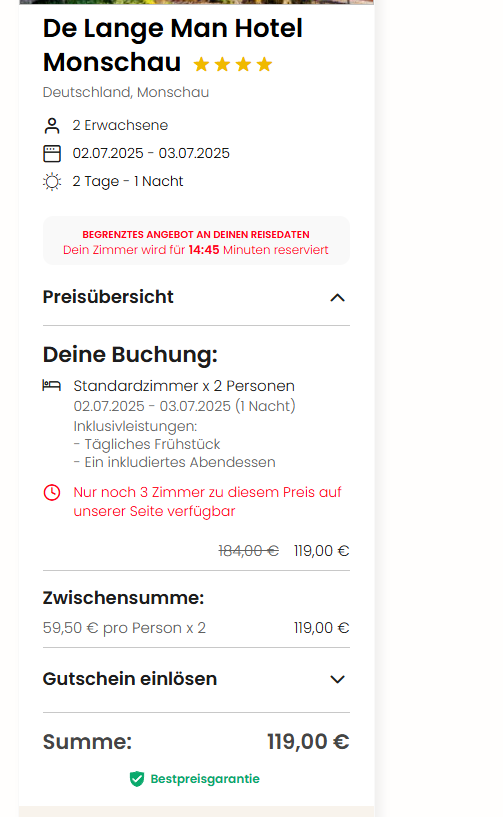
Task: Click the Bestpreisgarantie link text
Action: coord(205,779)
